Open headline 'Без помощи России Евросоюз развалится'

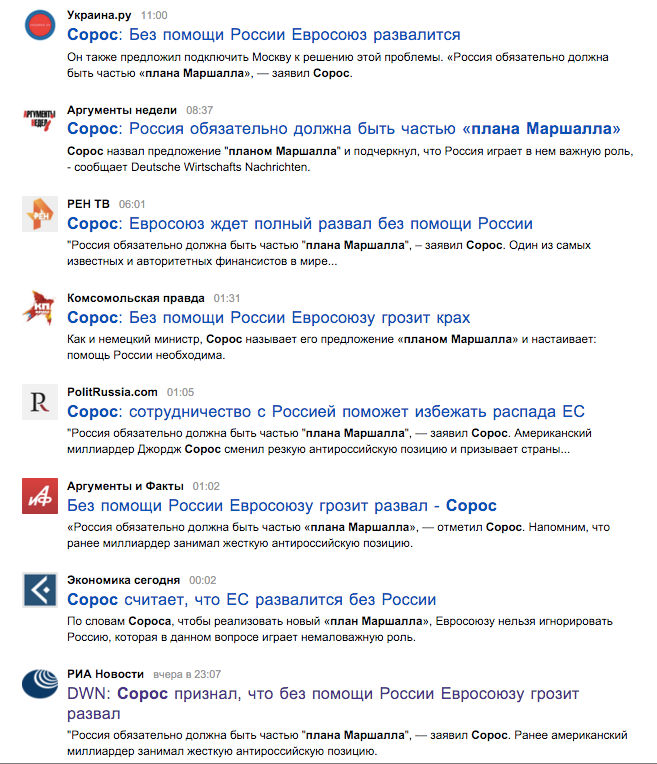[x=264, y=35]
